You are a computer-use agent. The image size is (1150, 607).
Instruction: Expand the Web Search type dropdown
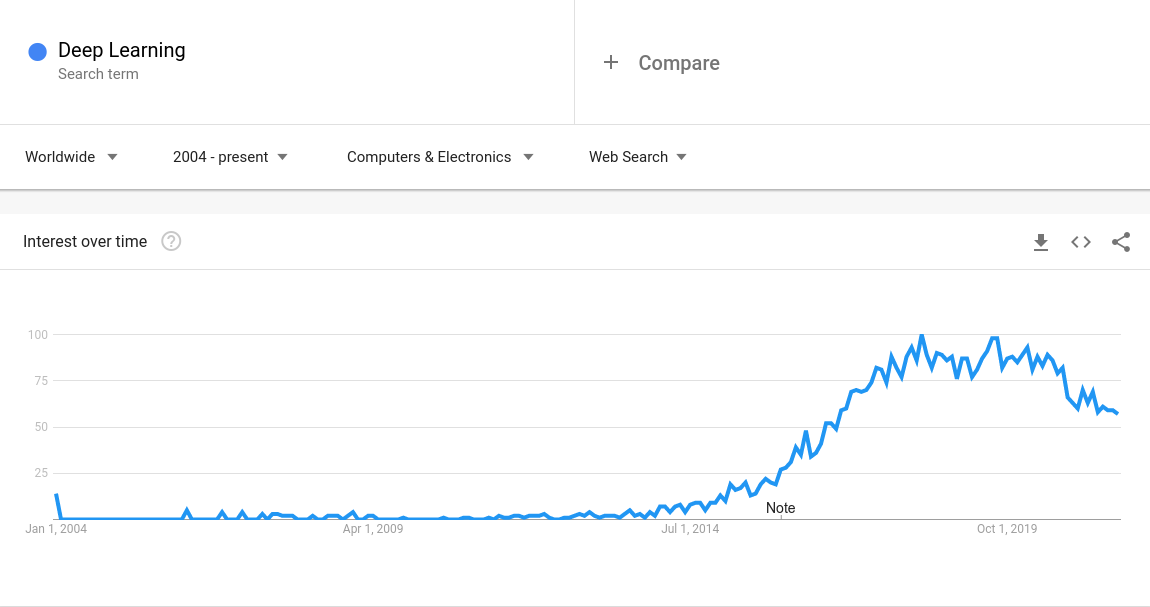[638, 157]
